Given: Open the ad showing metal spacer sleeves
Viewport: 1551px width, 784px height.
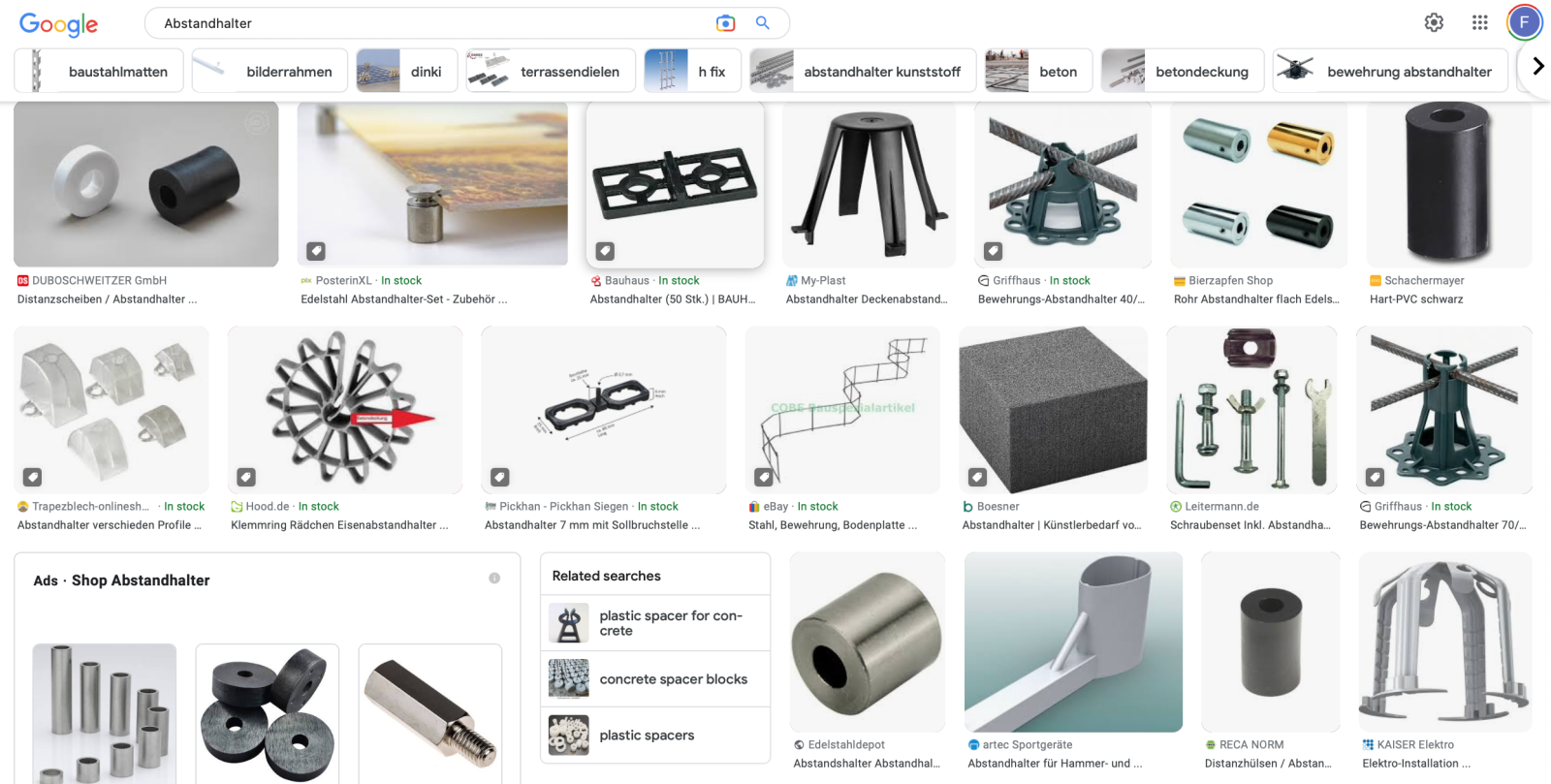Looking at the screenshot, I should pos(105,713).
